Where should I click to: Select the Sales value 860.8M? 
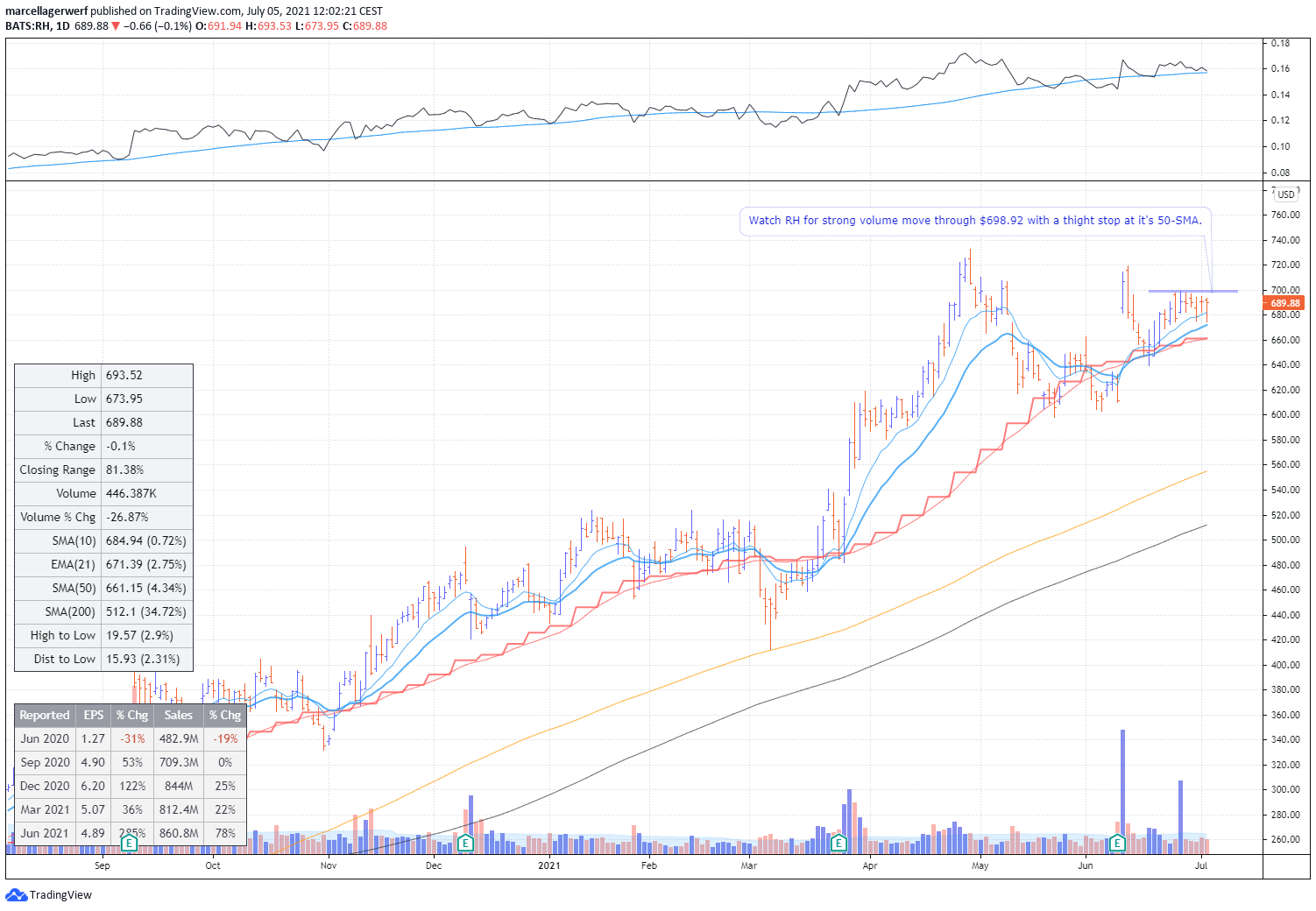coord(179,833)
